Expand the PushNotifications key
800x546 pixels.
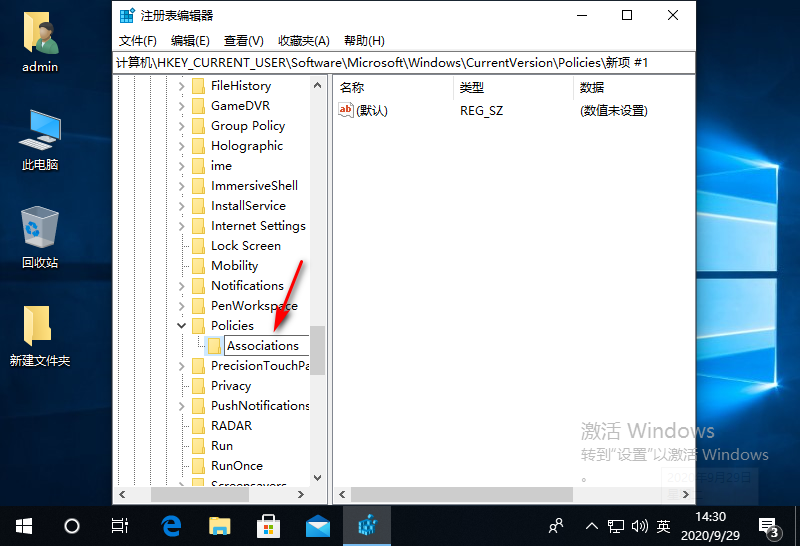click(x=182, y=406)
